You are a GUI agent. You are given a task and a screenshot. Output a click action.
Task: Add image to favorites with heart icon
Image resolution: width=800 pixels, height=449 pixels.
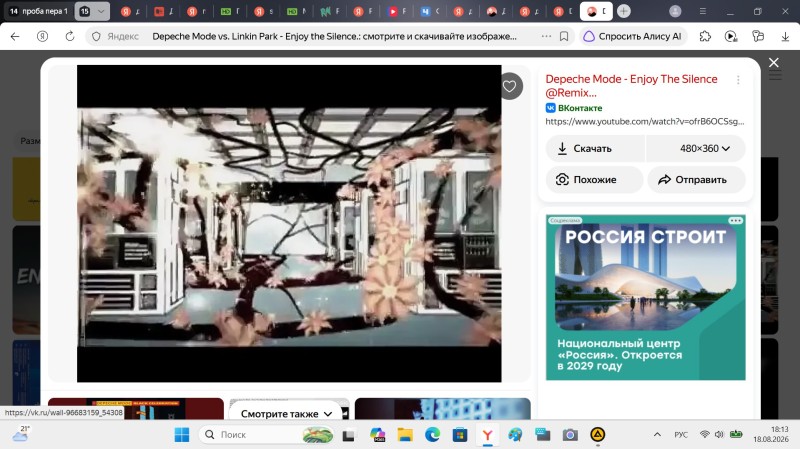[510, 86]
